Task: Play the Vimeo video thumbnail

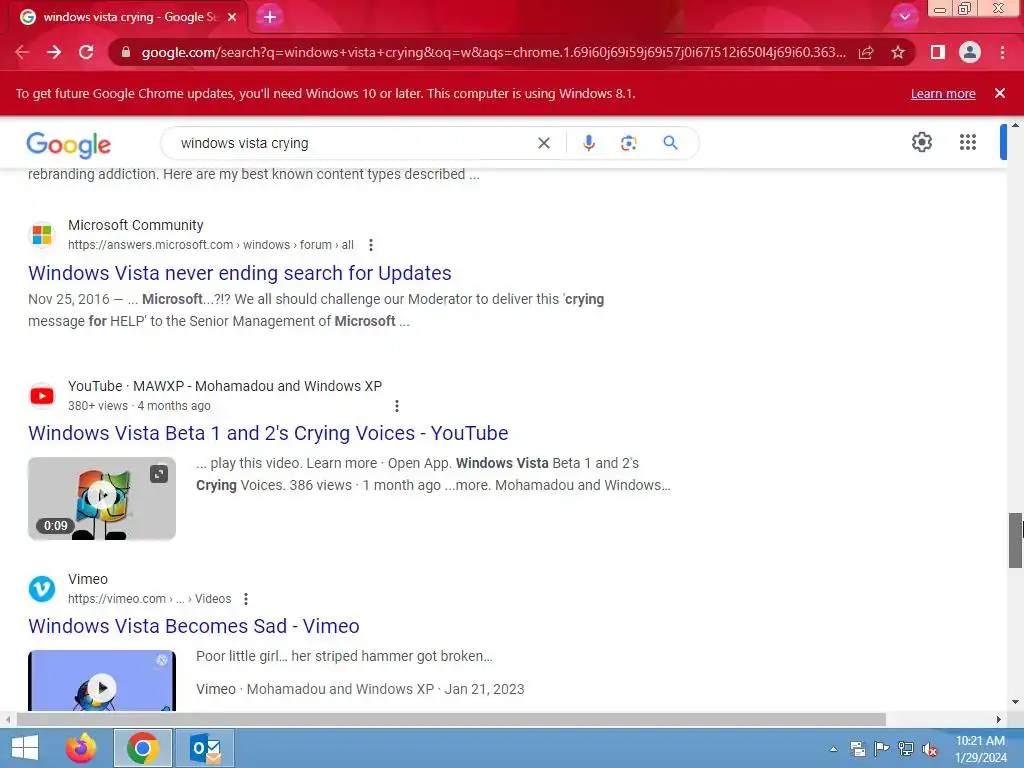Action: coord(102,680)
